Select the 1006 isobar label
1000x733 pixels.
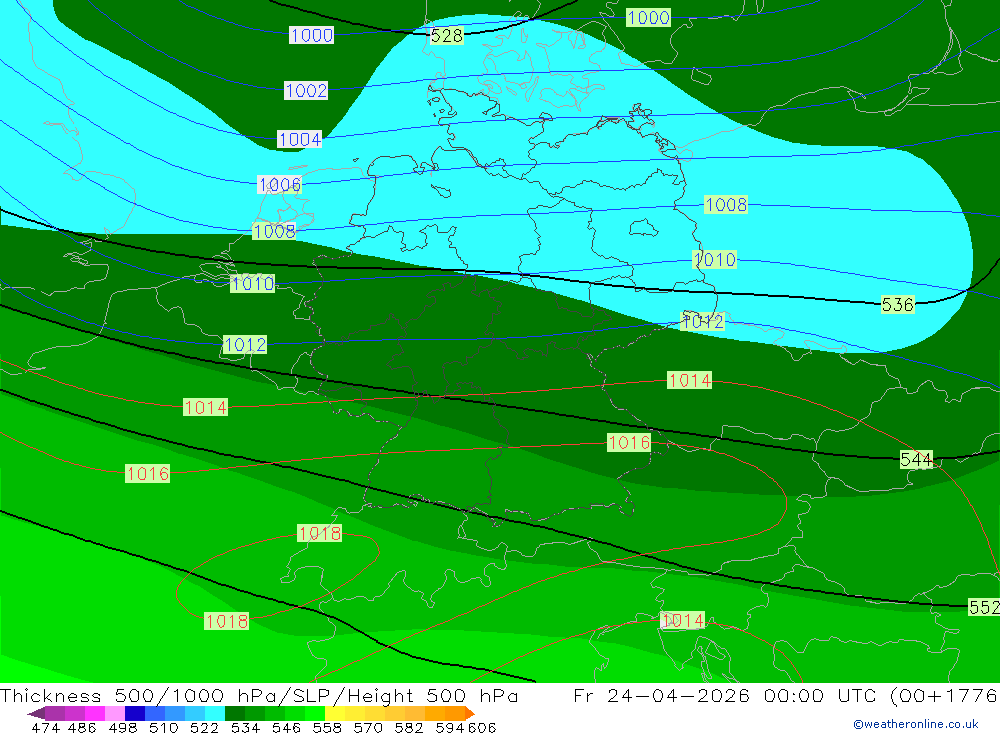pos(279,185)
